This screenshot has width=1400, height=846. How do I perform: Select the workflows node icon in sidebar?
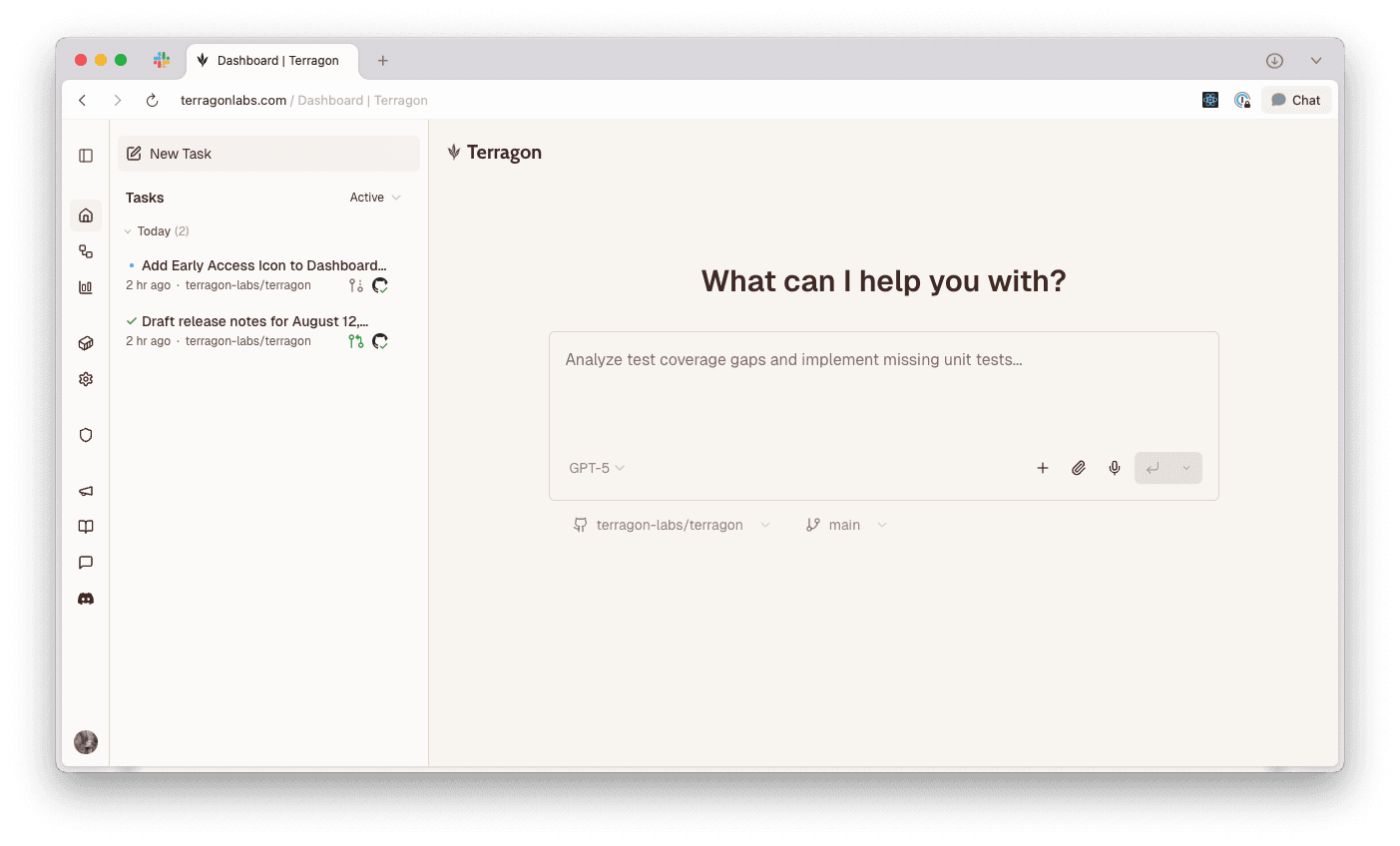point(86,250)
